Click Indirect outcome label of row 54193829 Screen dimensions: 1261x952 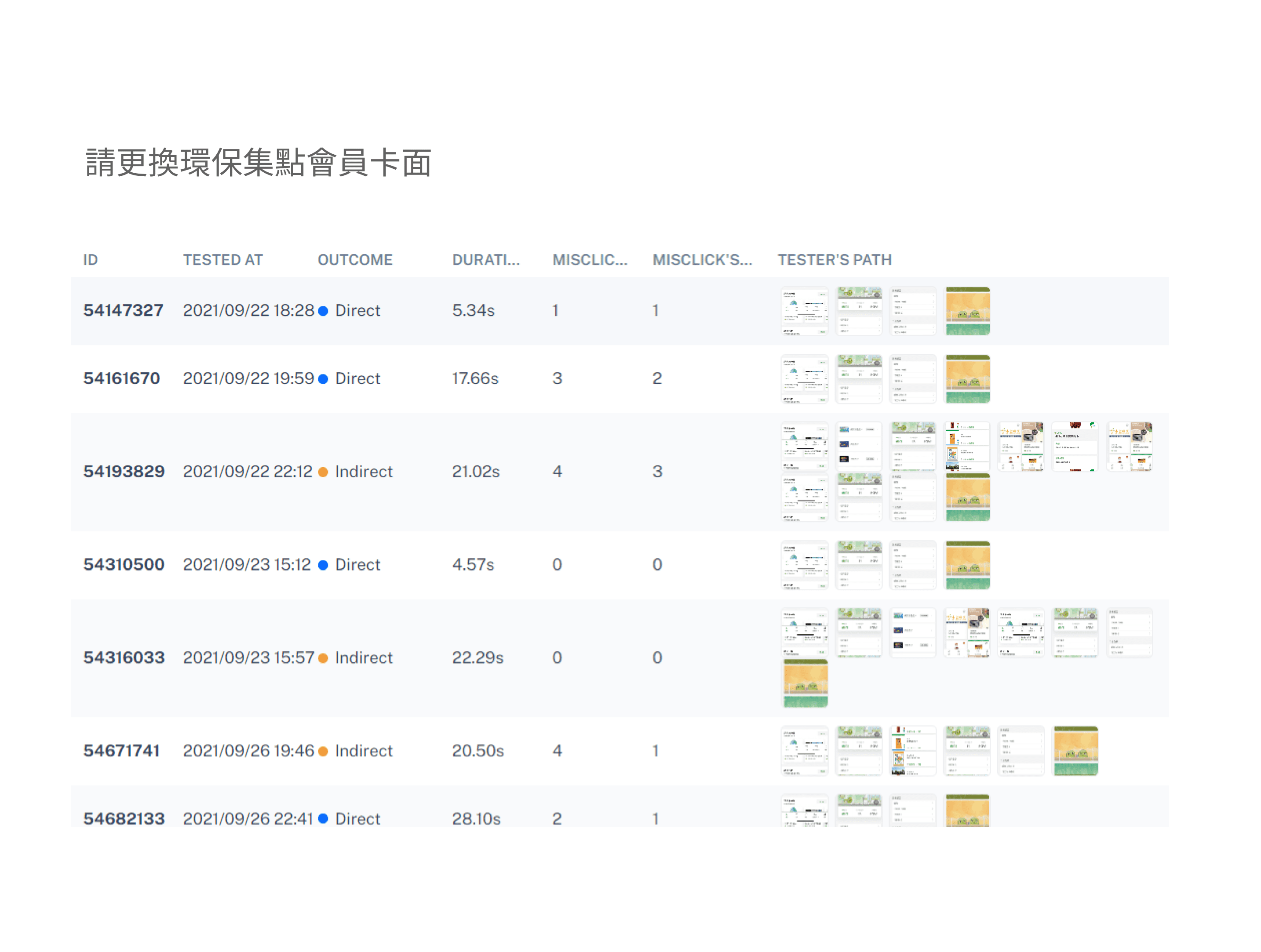363,472
